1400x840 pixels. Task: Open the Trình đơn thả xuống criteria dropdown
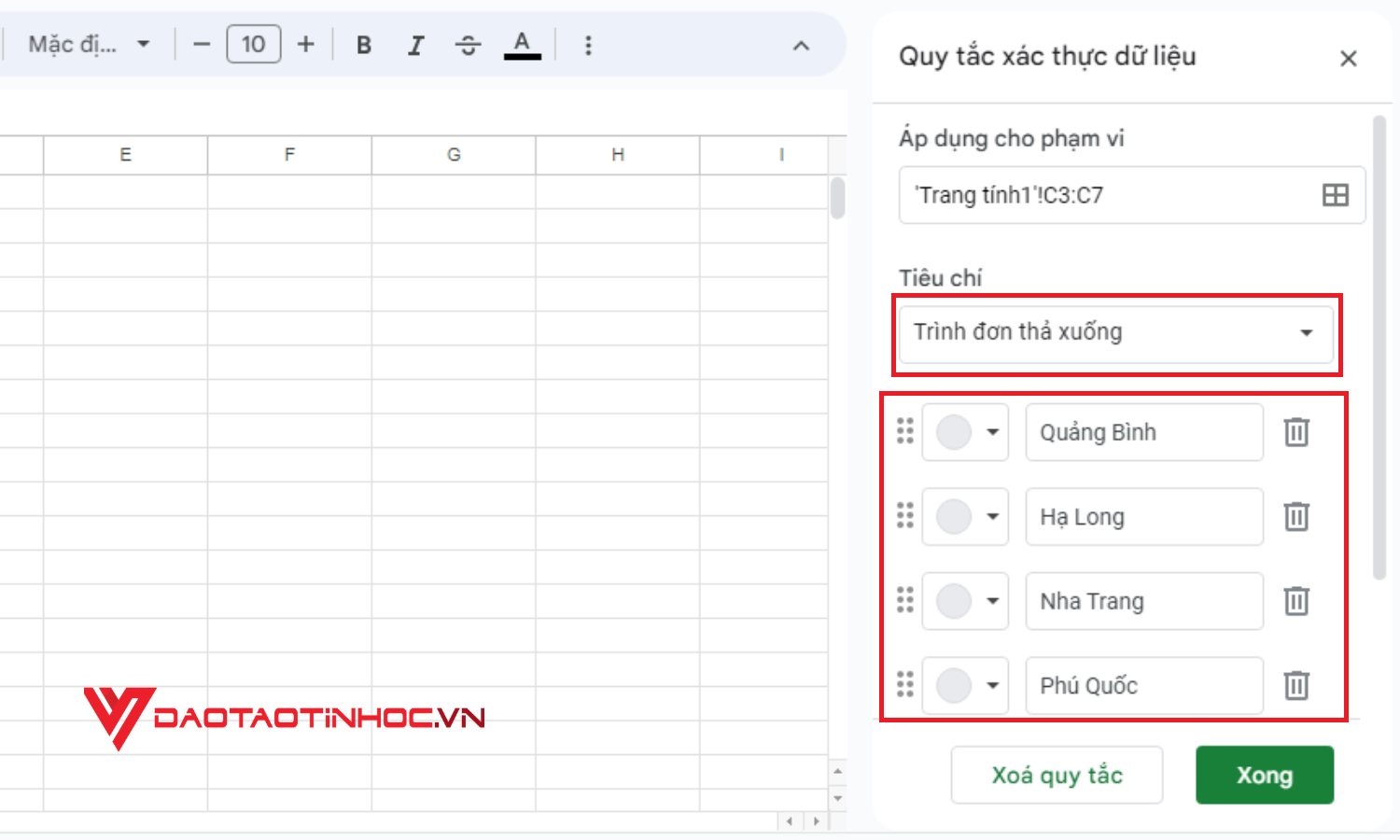point(1115,333)
